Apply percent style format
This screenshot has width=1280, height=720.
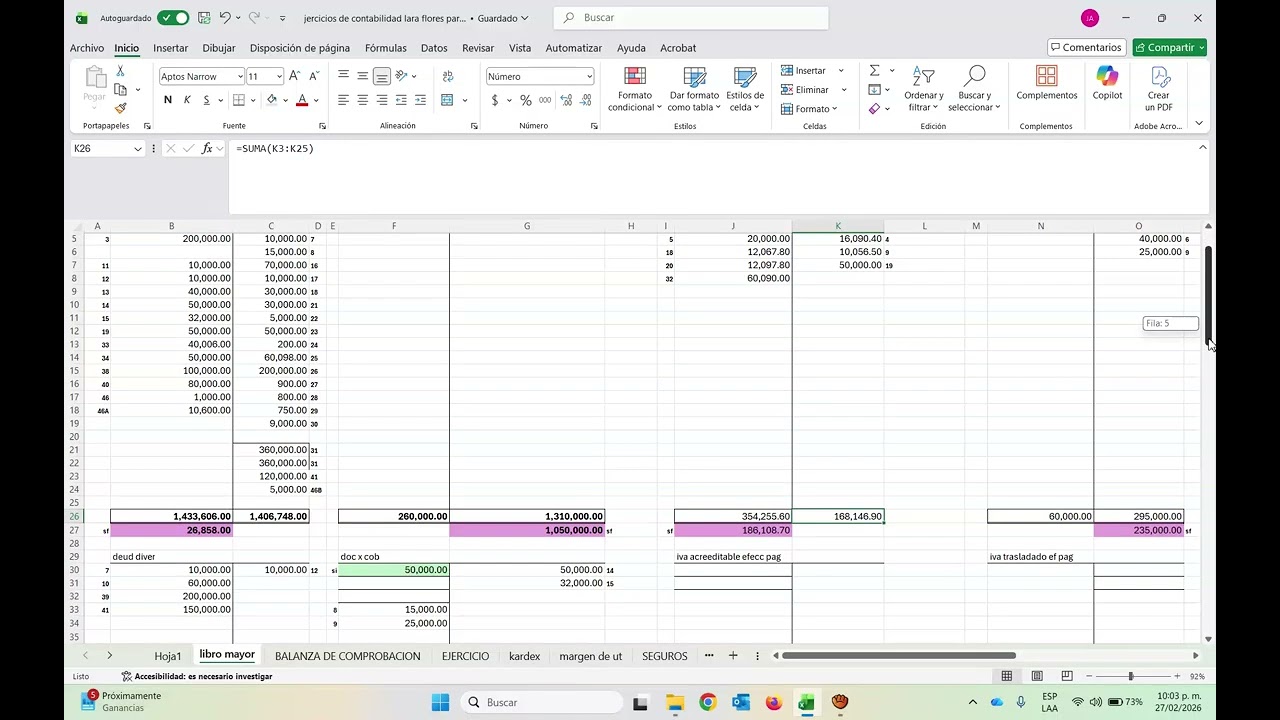pos(526,100)
